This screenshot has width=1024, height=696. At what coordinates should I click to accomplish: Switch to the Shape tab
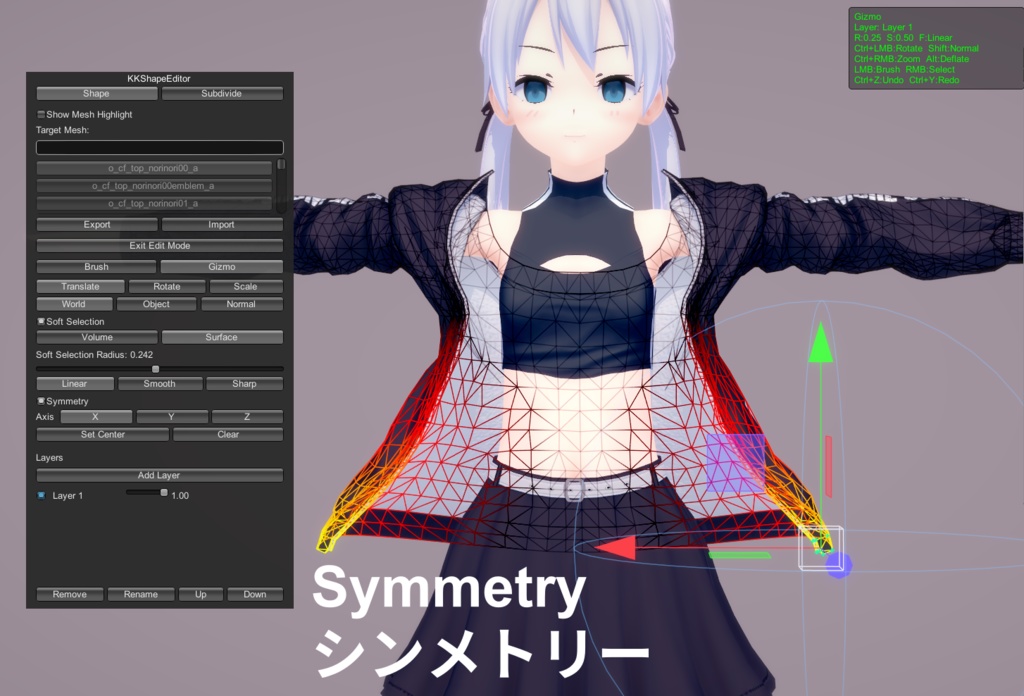pyautogui.click(x=95, y=92)
